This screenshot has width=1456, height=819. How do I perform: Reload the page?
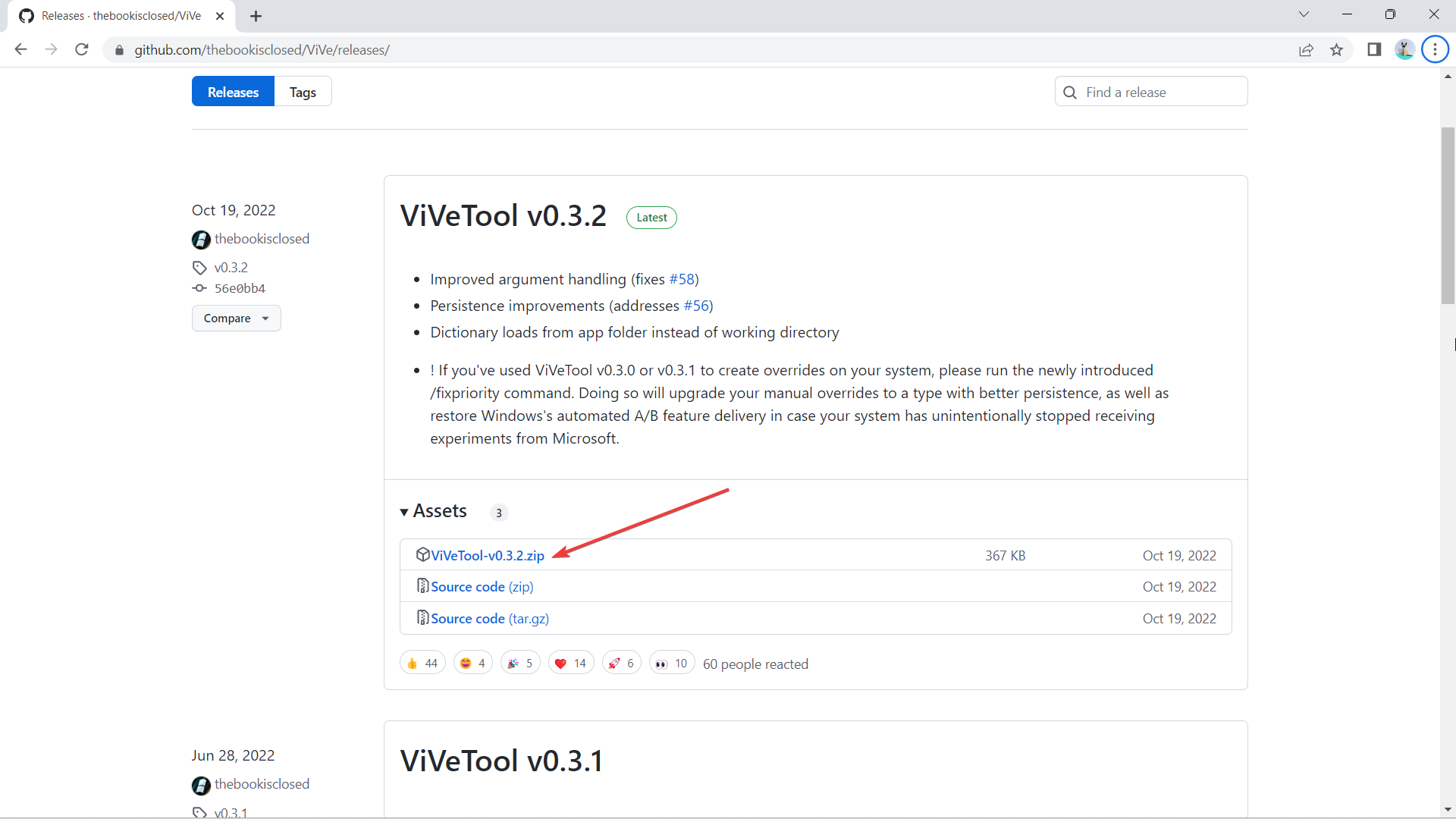pyautogui.click(x=81, y=49)
